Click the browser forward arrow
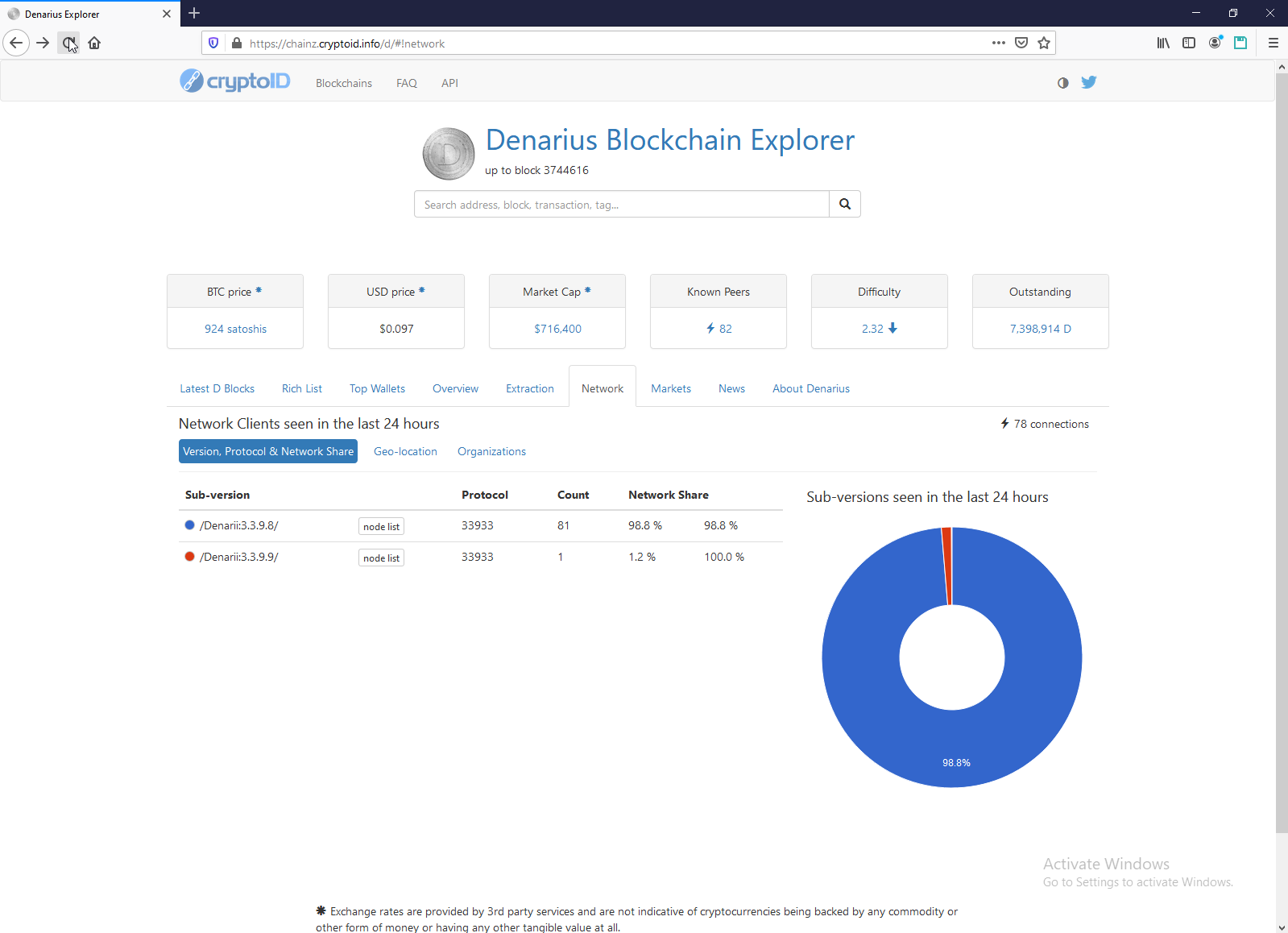The height and width of the screenshot is (933, 1288). coord(43,43)
